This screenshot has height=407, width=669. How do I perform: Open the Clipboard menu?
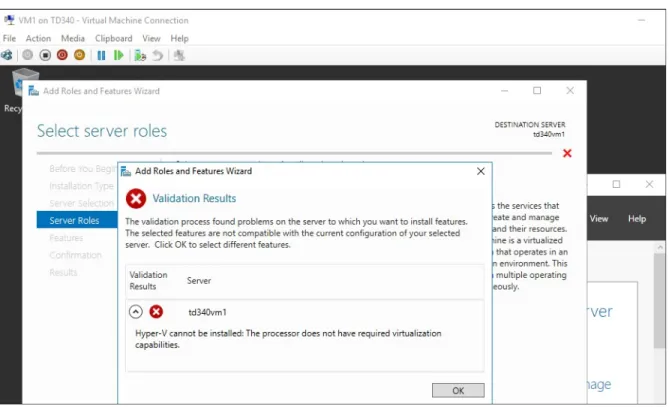(113, 38)
